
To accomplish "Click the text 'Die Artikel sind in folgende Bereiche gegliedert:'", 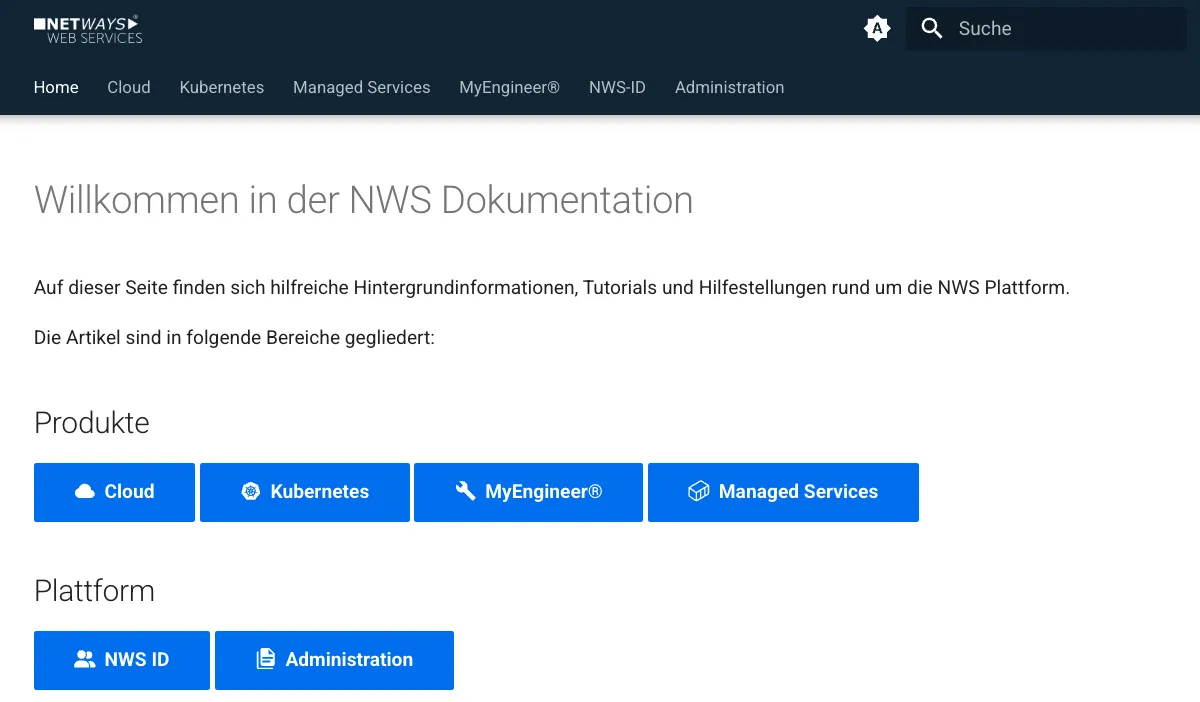I will pos(234,338).
